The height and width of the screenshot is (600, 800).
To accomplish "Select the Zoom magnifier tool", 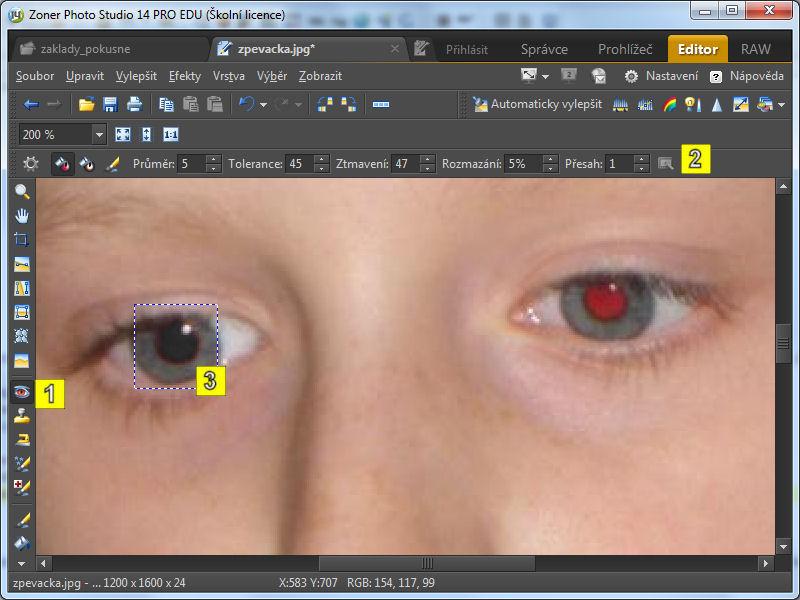I will [x=22, y=191].
